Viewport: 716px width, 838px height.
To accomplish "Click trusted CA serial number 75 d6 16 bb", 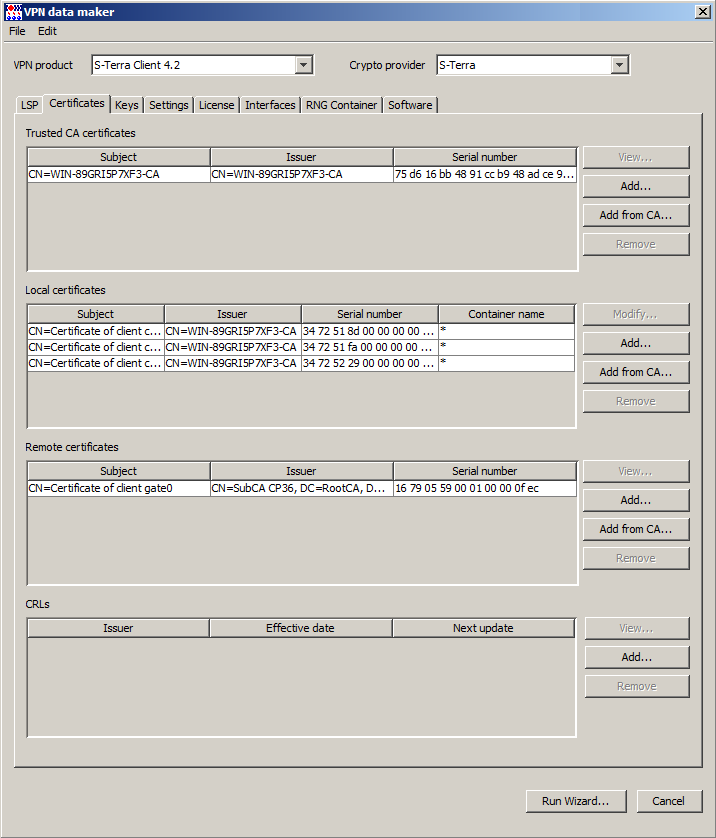I will [485, 174].
